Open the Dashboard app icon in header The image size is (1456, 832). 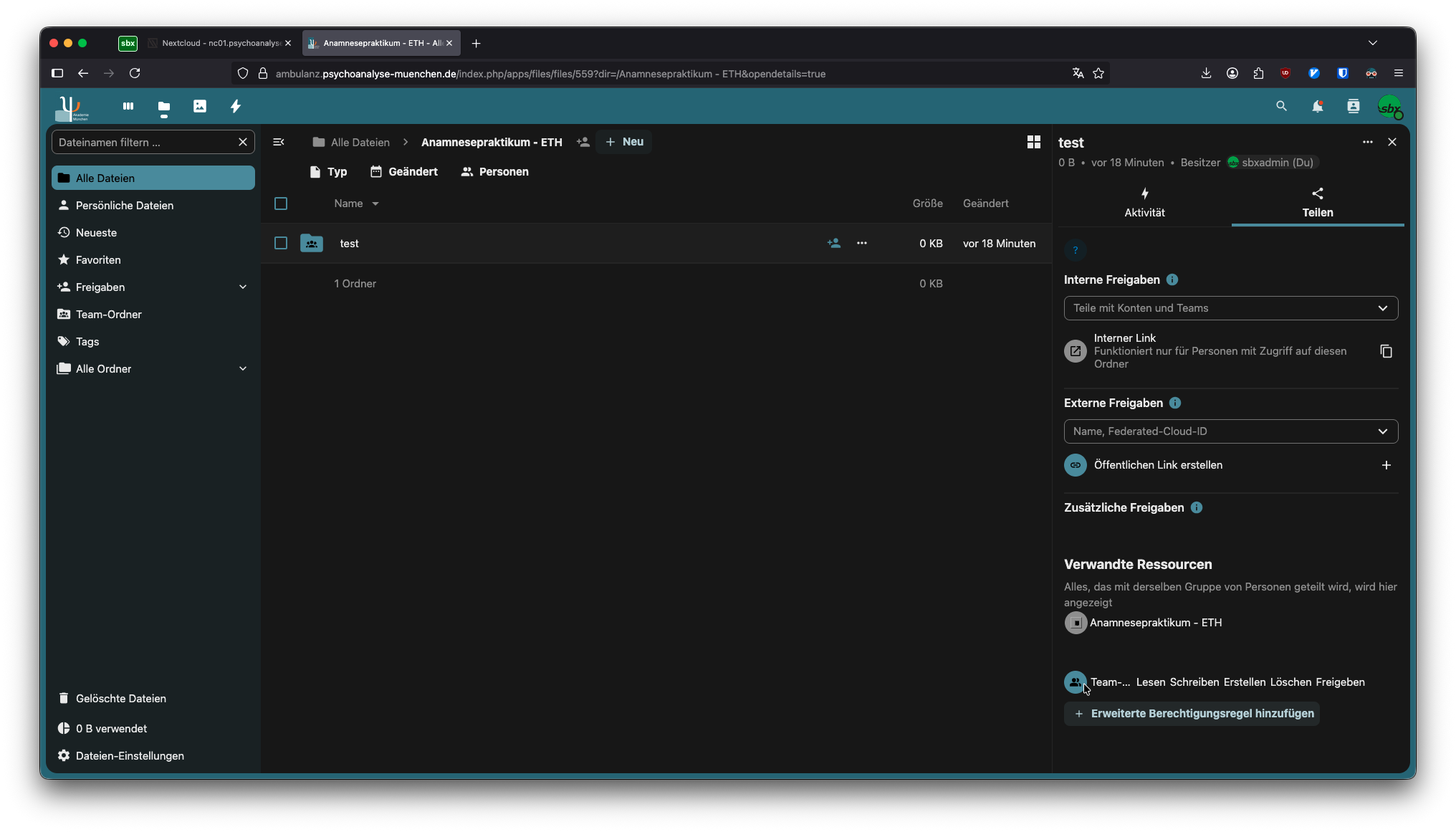pyautogui.click(x=128, y=106)
